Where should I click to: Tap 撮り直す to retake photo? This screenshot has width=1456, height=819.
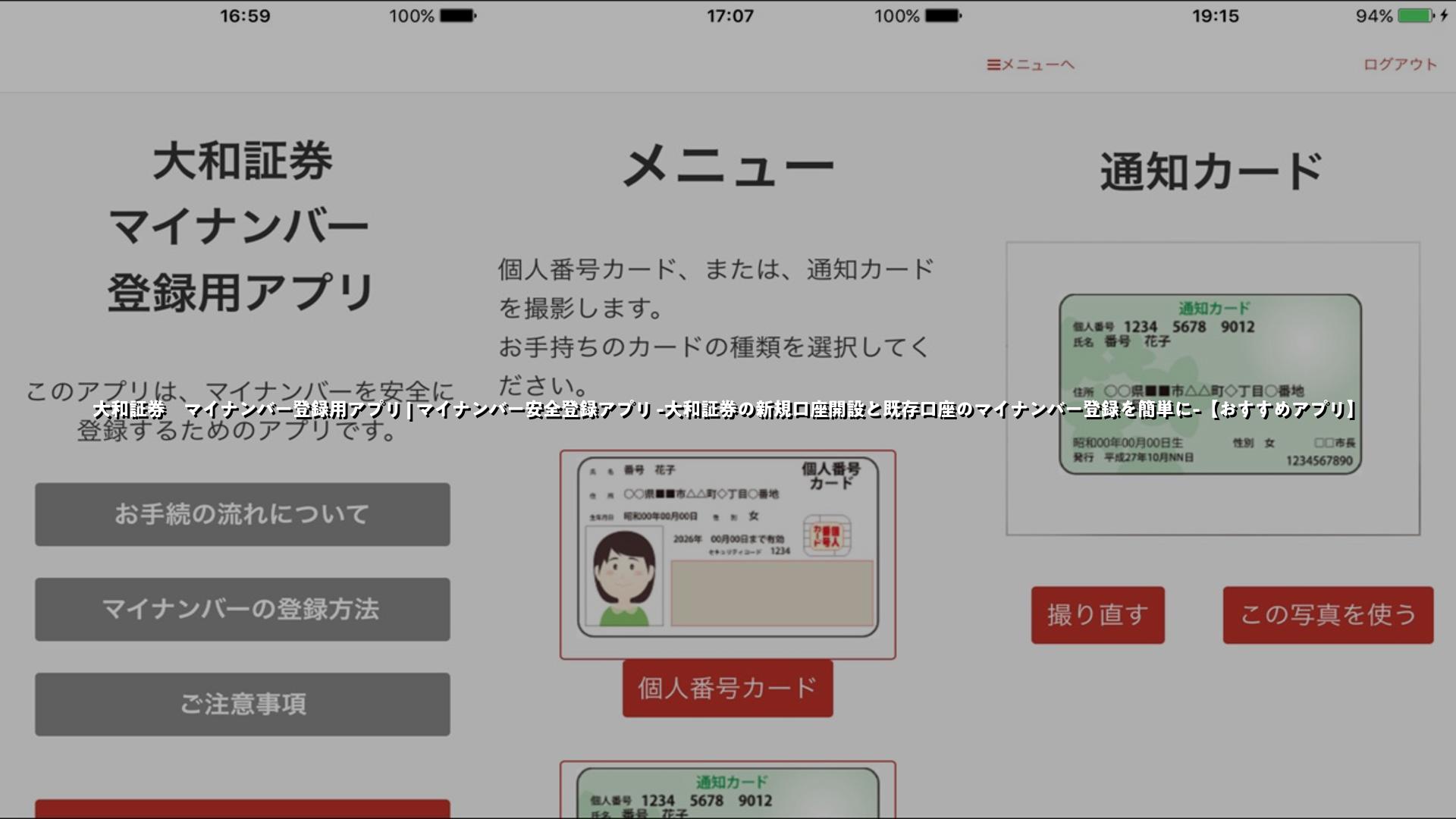1097,614
